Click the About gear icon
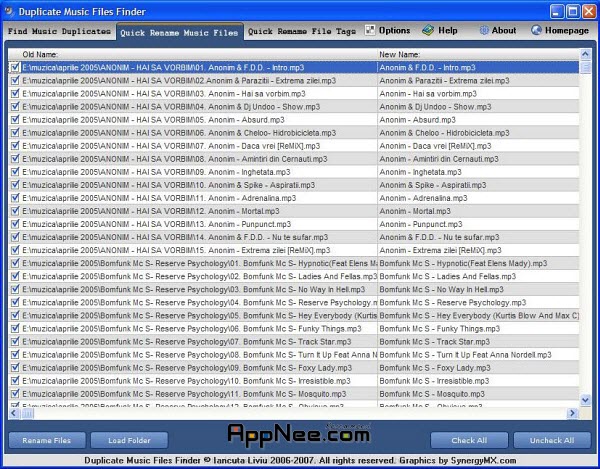This screenshot has height=469, width=600. coord(484,30)
